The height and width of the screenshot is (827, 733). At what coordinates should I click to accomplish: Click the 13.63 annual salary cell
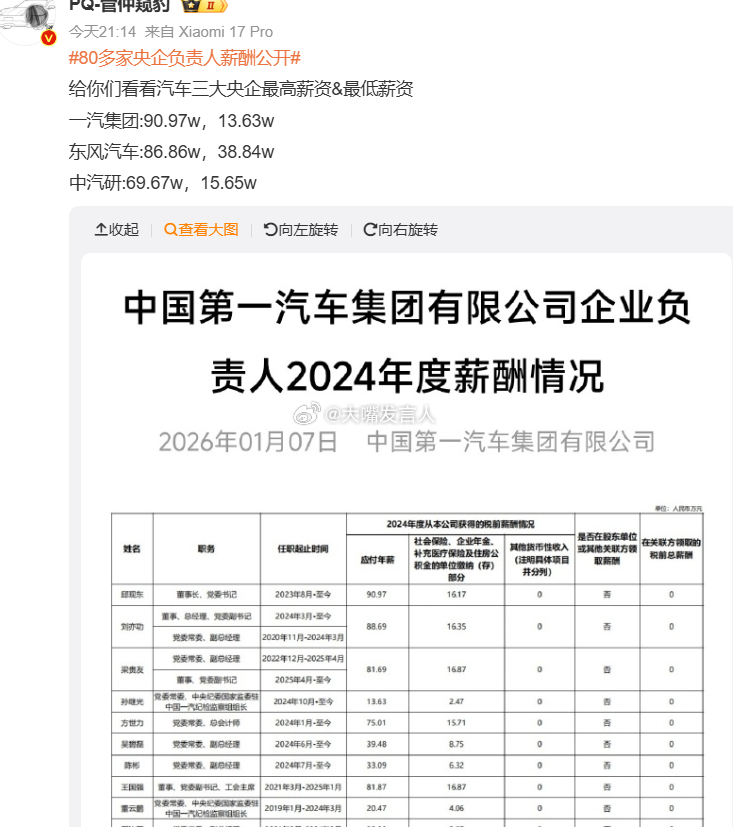pyautogui.click(x=377, y=701)
